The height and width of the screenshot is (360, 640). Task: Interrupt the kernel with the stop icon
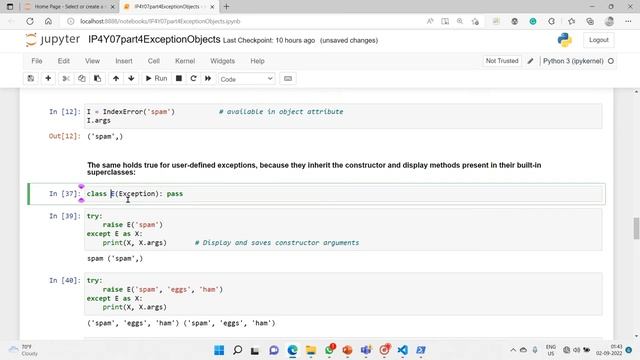coord(179,78)
